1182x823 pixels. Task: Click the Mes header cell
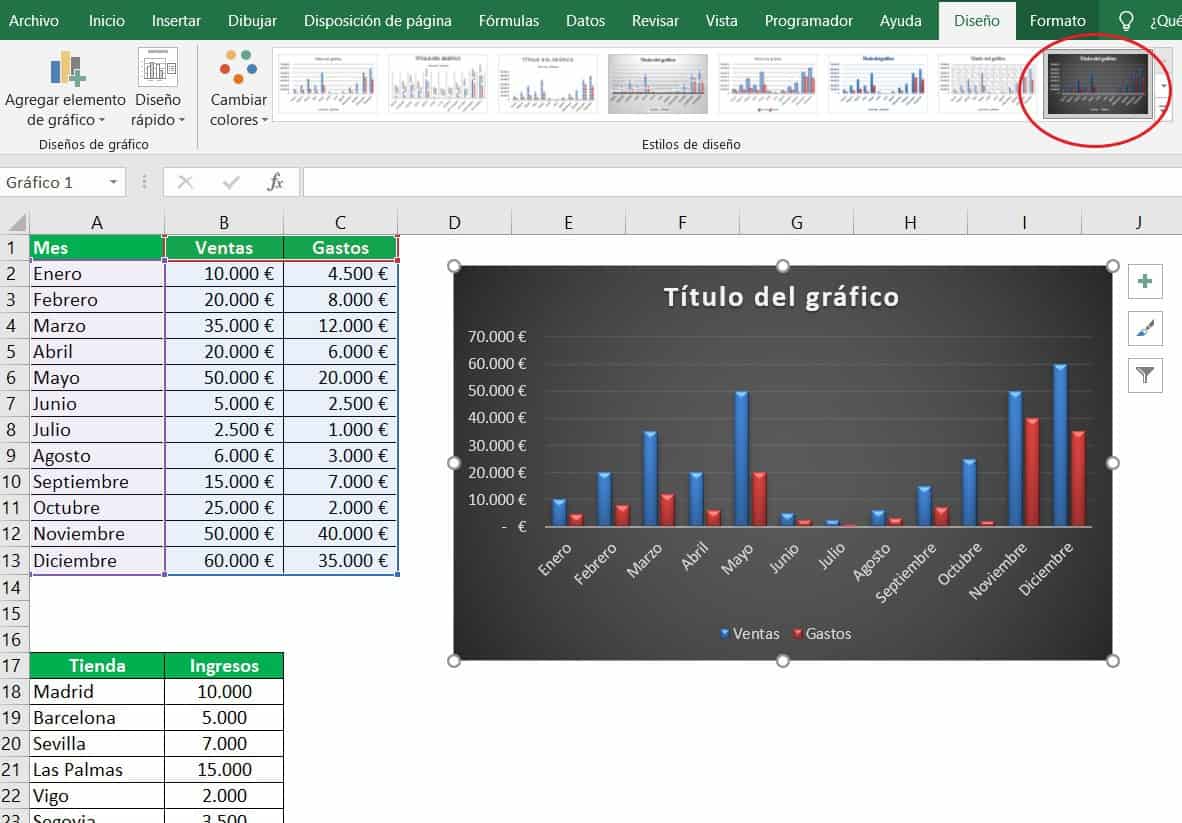(x=96, y=248)
